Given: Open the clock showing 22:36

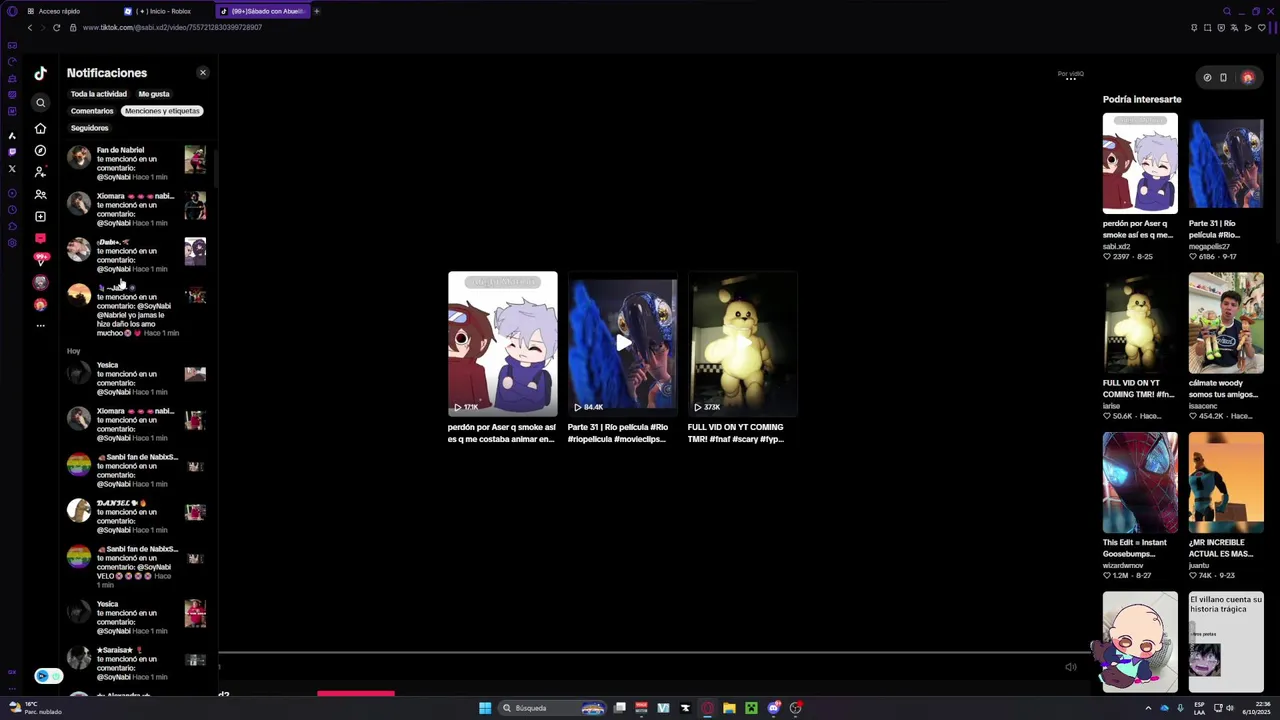Looking at the screenshot, I should (1256, 708).
